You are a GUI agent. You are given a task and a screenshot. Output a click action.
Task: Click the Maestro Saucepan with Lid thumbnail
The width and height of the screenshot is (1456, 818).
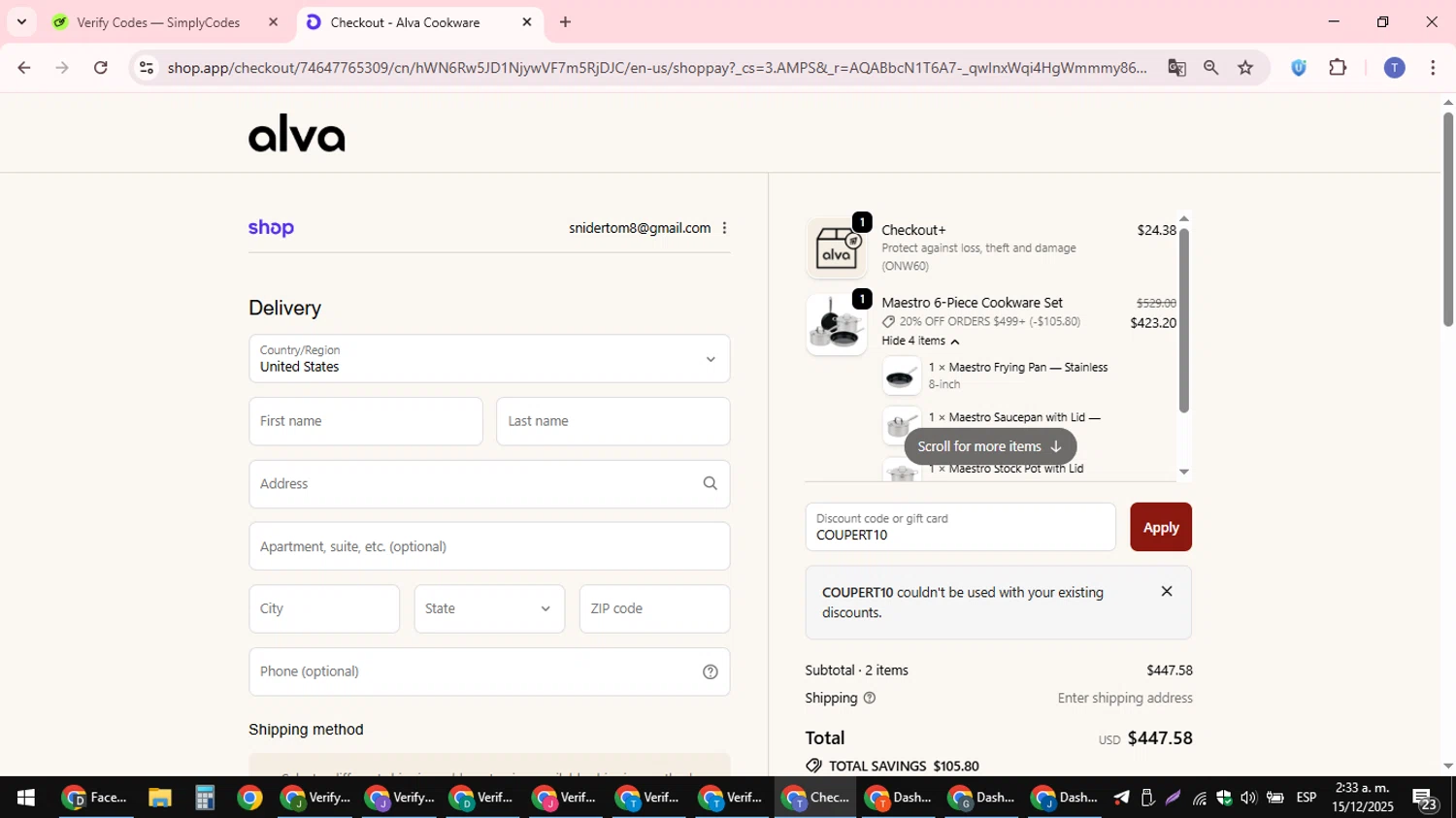point(902,426)
